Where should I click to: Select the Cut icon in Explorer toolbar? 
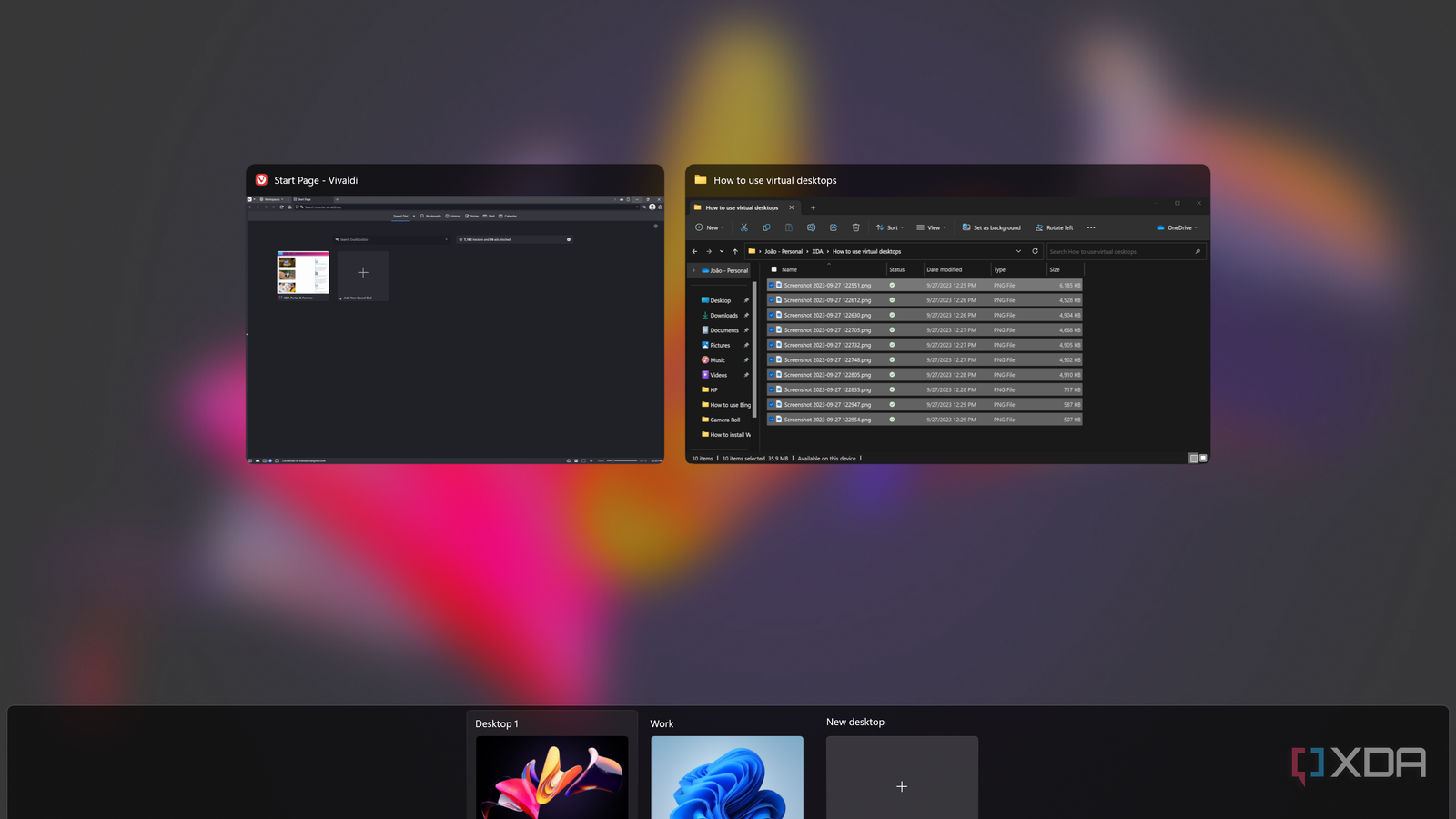(x=744, y=227)
